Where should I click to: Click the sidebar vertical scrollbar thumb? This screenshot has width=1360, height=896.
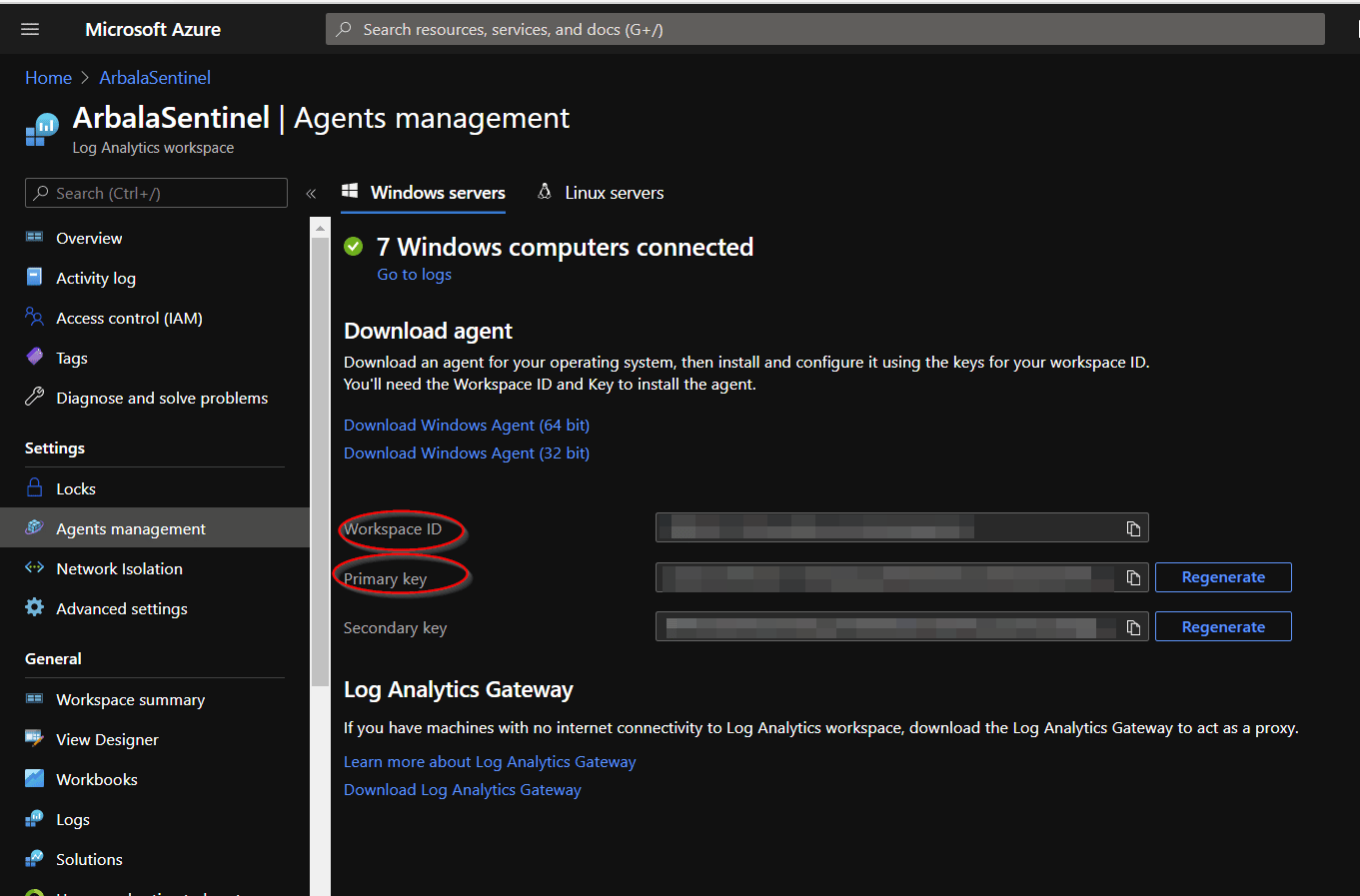(x=320, y=461)
